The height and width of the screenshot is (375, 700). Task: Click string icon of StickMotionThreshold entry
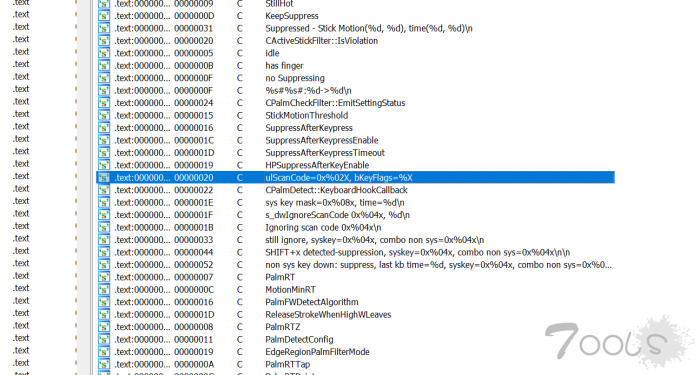[104, 115]
